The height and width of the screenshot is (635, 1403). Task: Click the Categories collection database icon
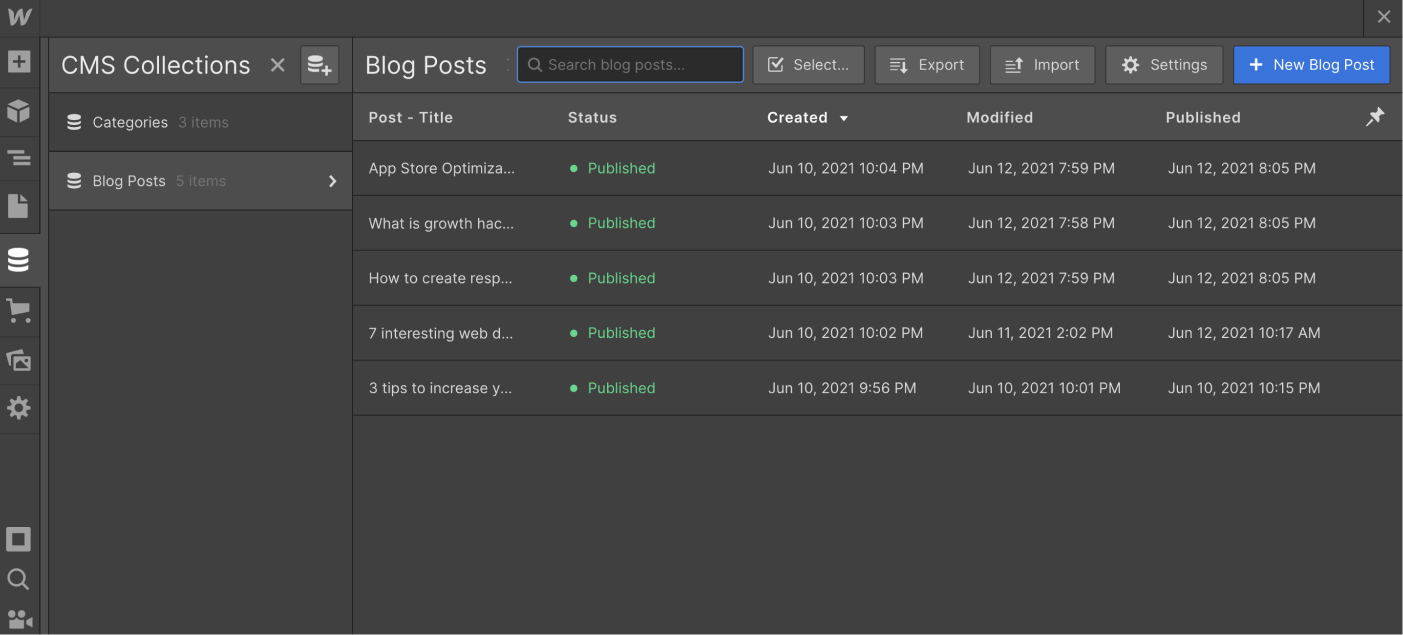coord(74,122)
